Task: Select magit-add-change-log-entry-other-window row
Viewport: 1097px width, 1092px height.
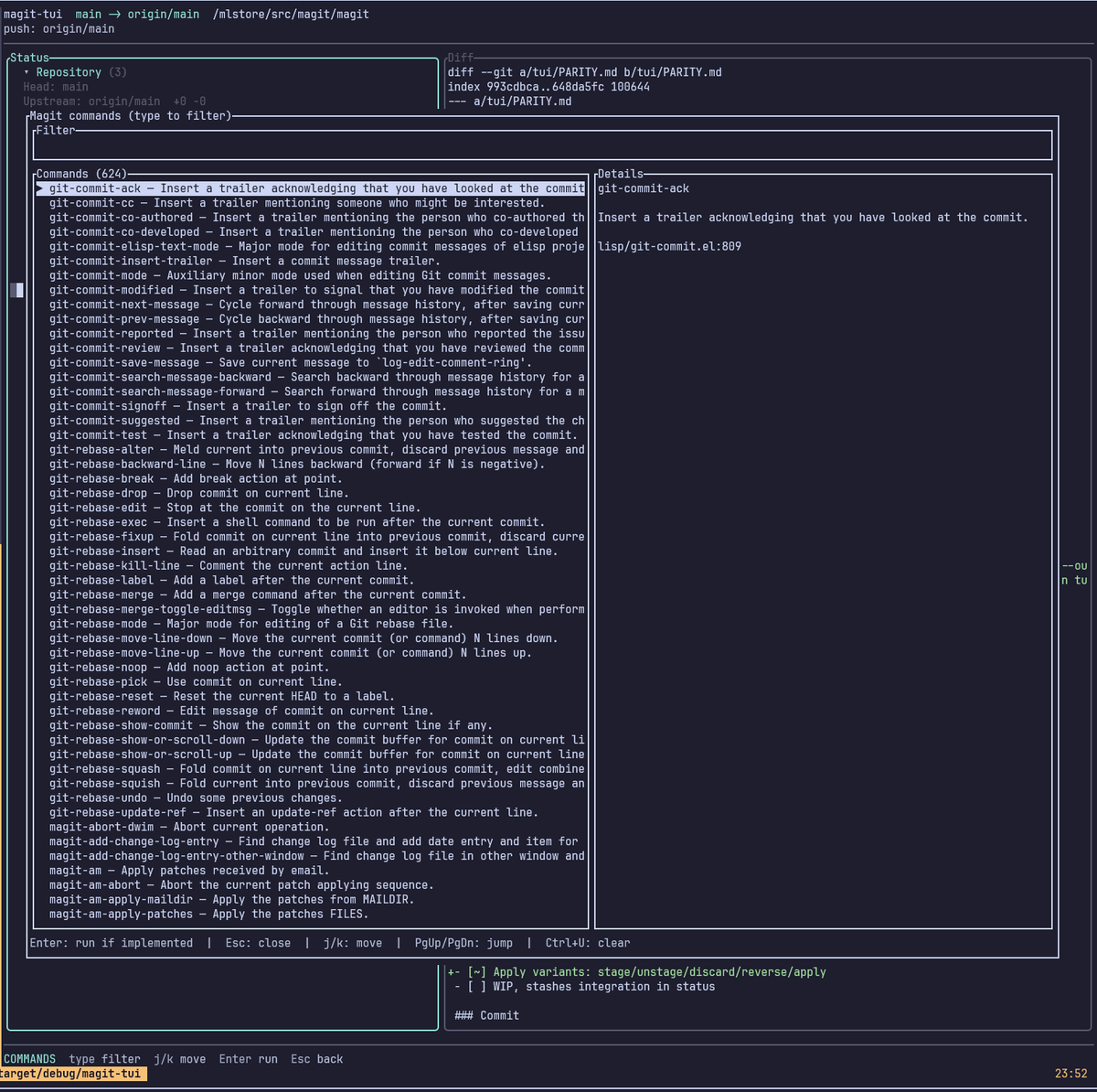Action: coord(311,856)
